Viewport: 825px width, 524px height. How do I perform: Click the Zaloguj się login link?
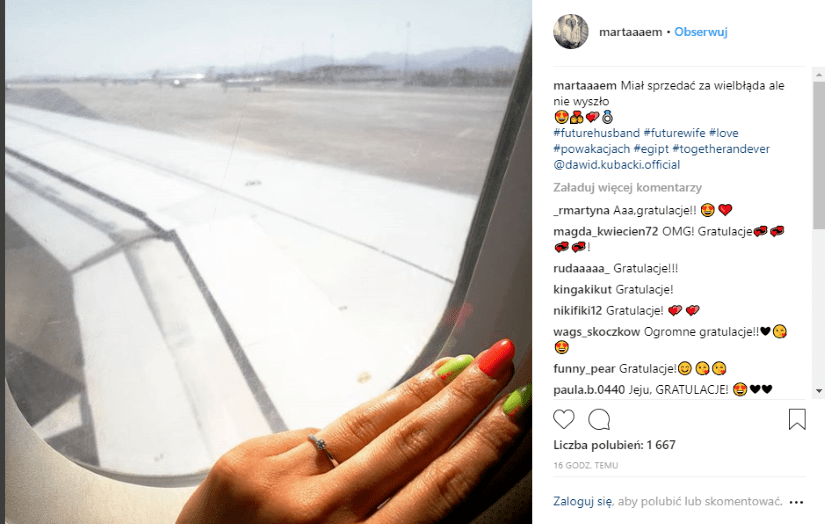pyautogui.click(x=582, y=501)
